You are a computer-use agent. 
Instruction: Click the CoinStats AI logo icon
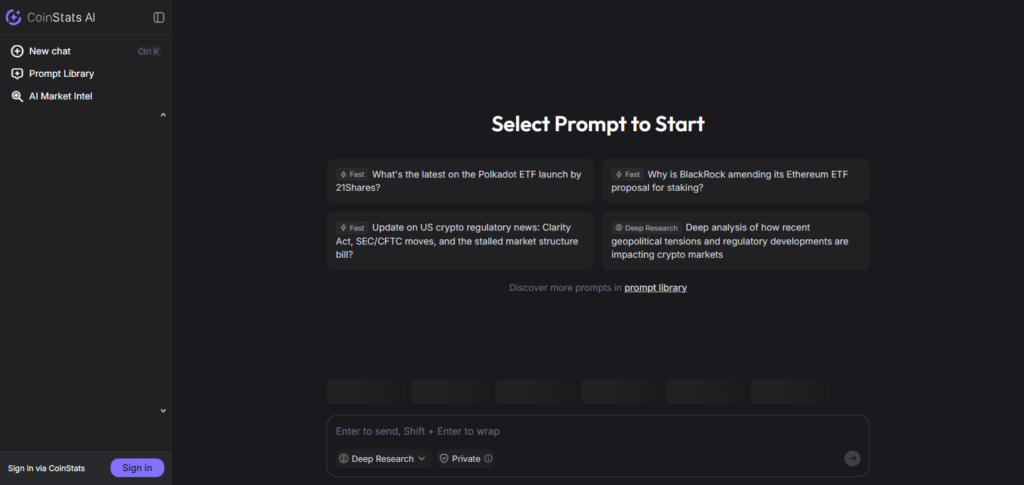tap(14, 17)
